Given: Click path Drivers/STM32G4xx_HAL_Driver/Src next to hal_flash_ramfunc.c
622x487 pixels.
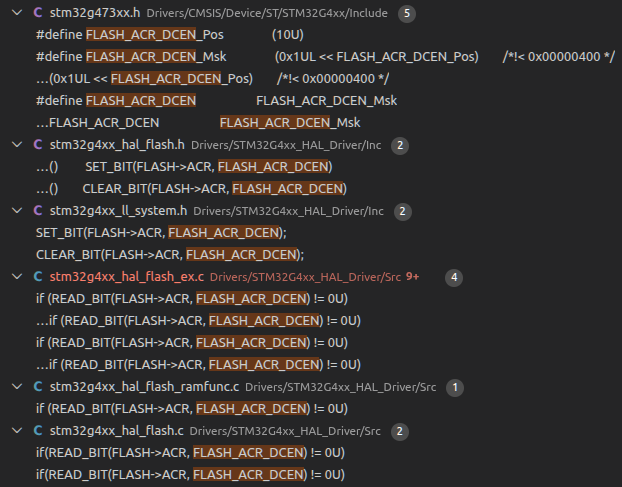Looking at the screenshot, I should 340,387.
